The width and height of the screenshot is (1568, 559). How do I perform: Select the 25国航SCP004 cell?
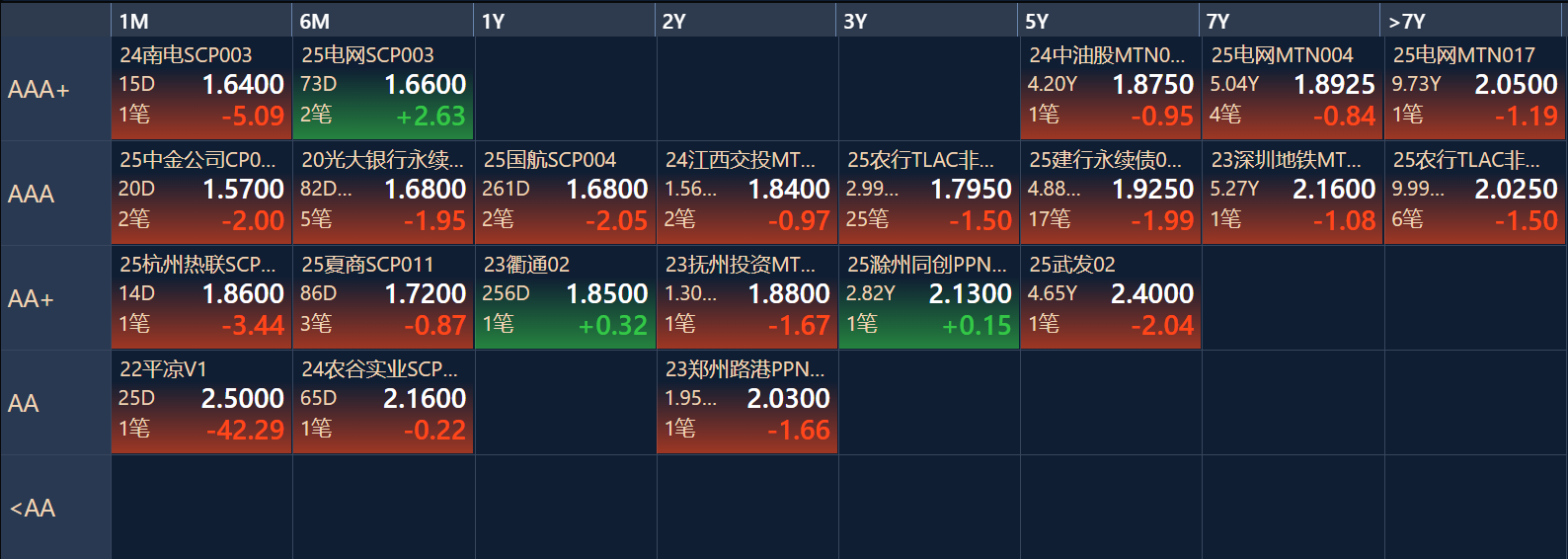point(565,194)
